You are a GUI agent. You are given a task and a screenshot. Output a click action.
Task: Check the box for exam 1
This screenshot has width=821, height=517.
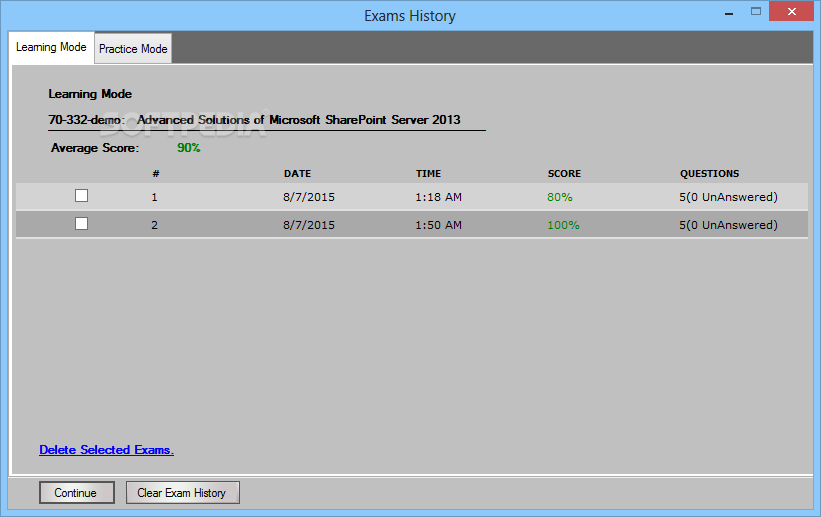[81, 196]
